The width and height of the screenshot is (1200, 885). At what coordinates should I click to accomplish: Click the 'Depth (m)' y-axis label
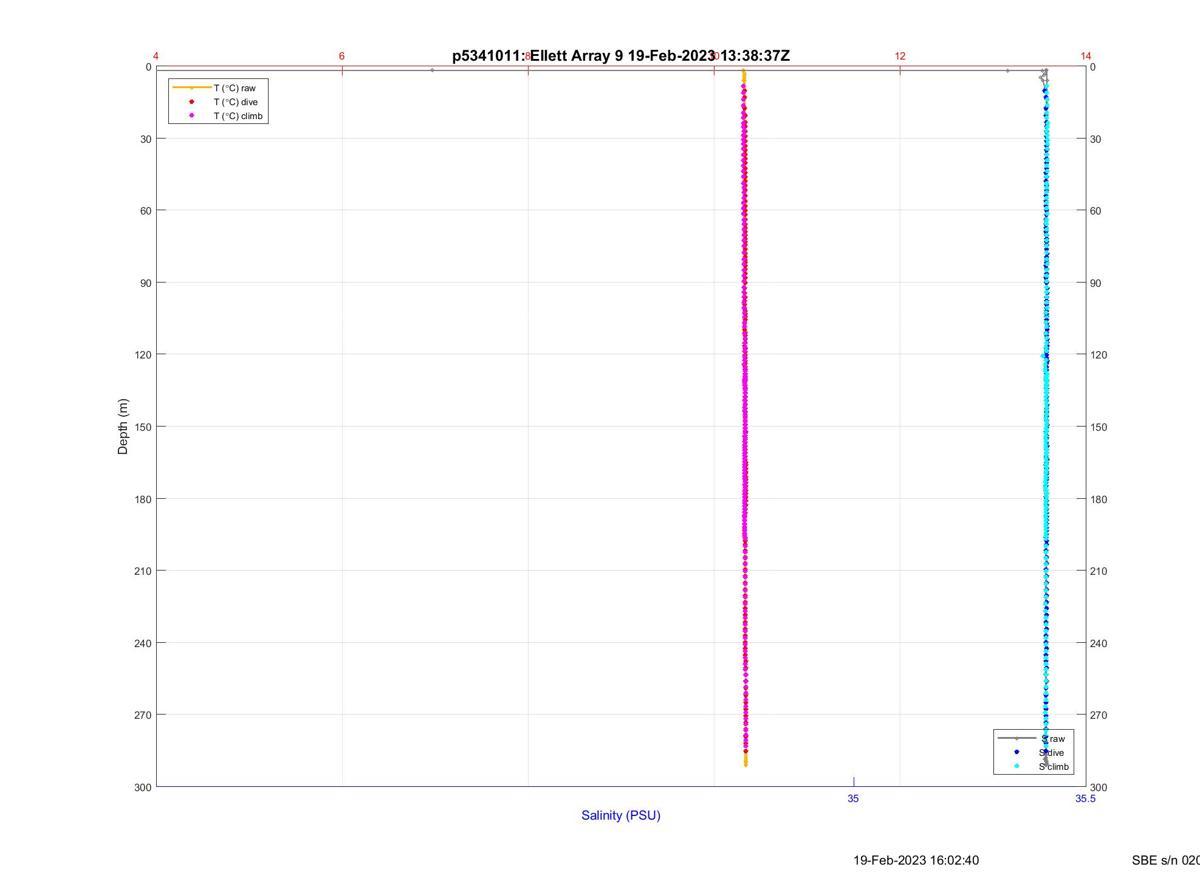coord(123,427)
